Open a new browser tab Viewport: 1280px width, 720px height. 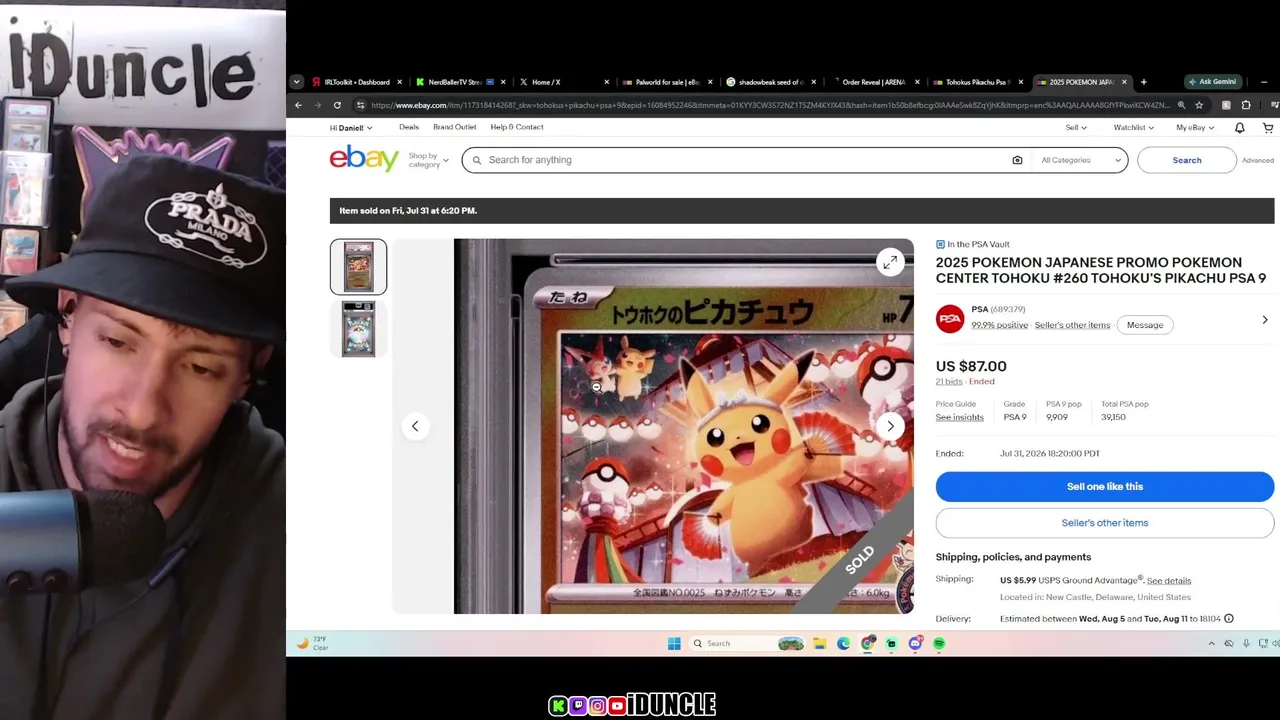(1143, 82)
